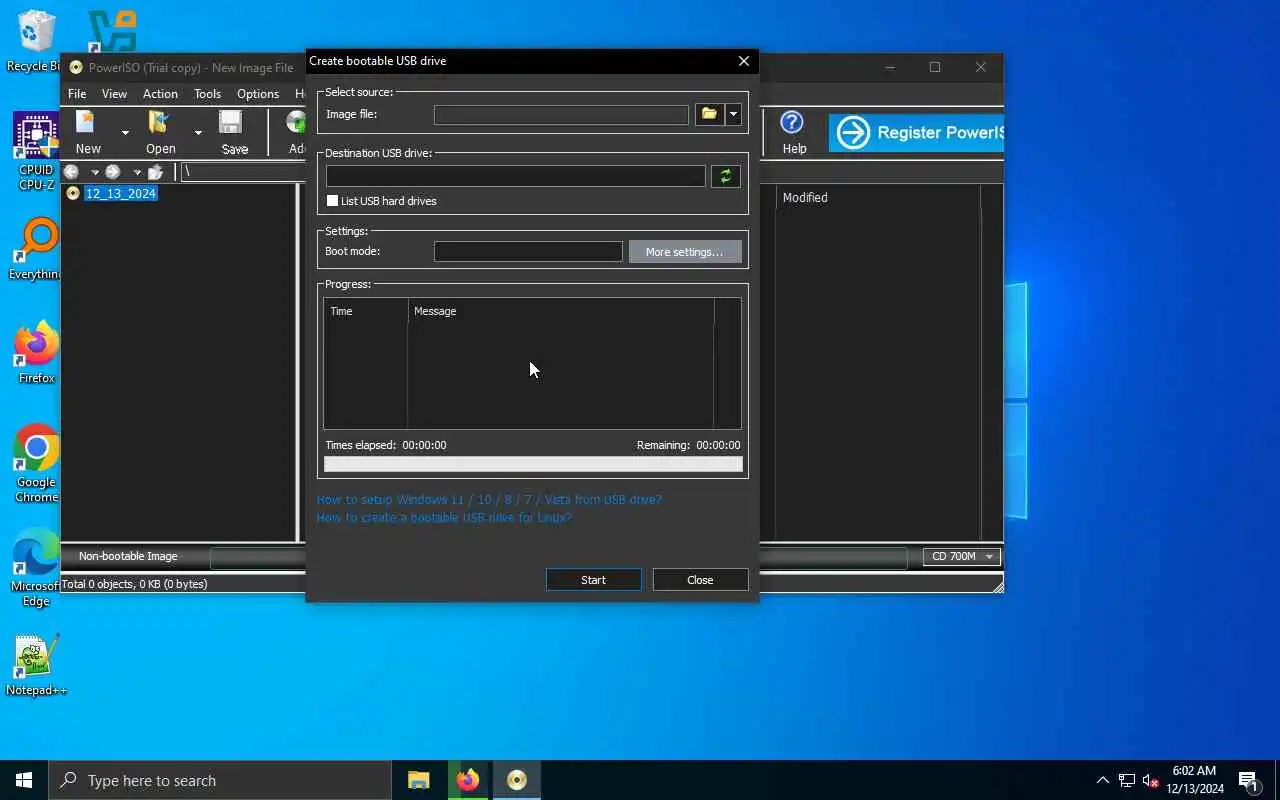Click the File Explorer taskbar icon
The height and width of the screenshot is (800, 1280).
[x=418, y=780]
